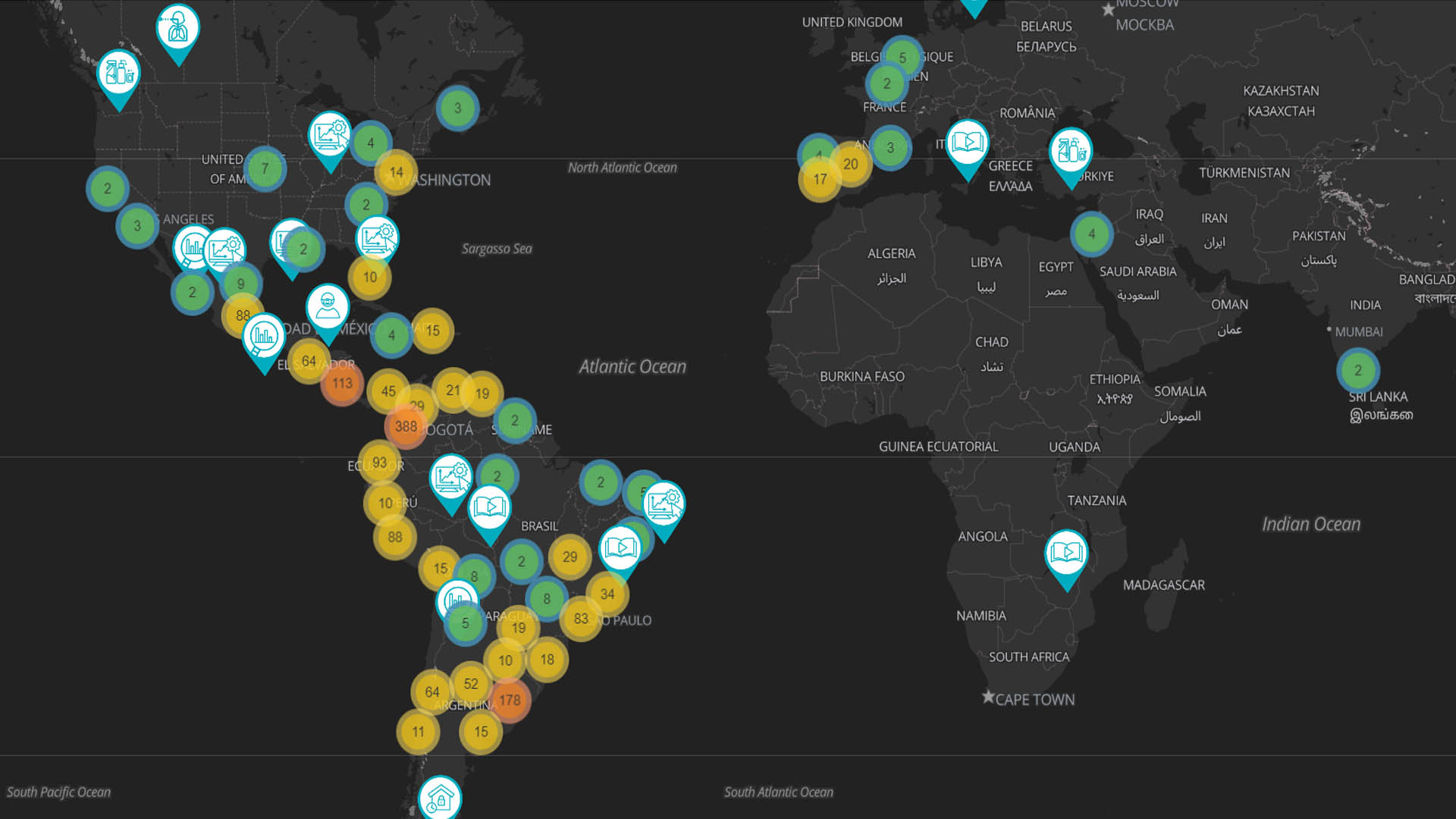1456x819 pixels.
Task: Open the sanitizer bottles pin over Türkiye
Action: pyautogui.click(x=1071, y=150)
